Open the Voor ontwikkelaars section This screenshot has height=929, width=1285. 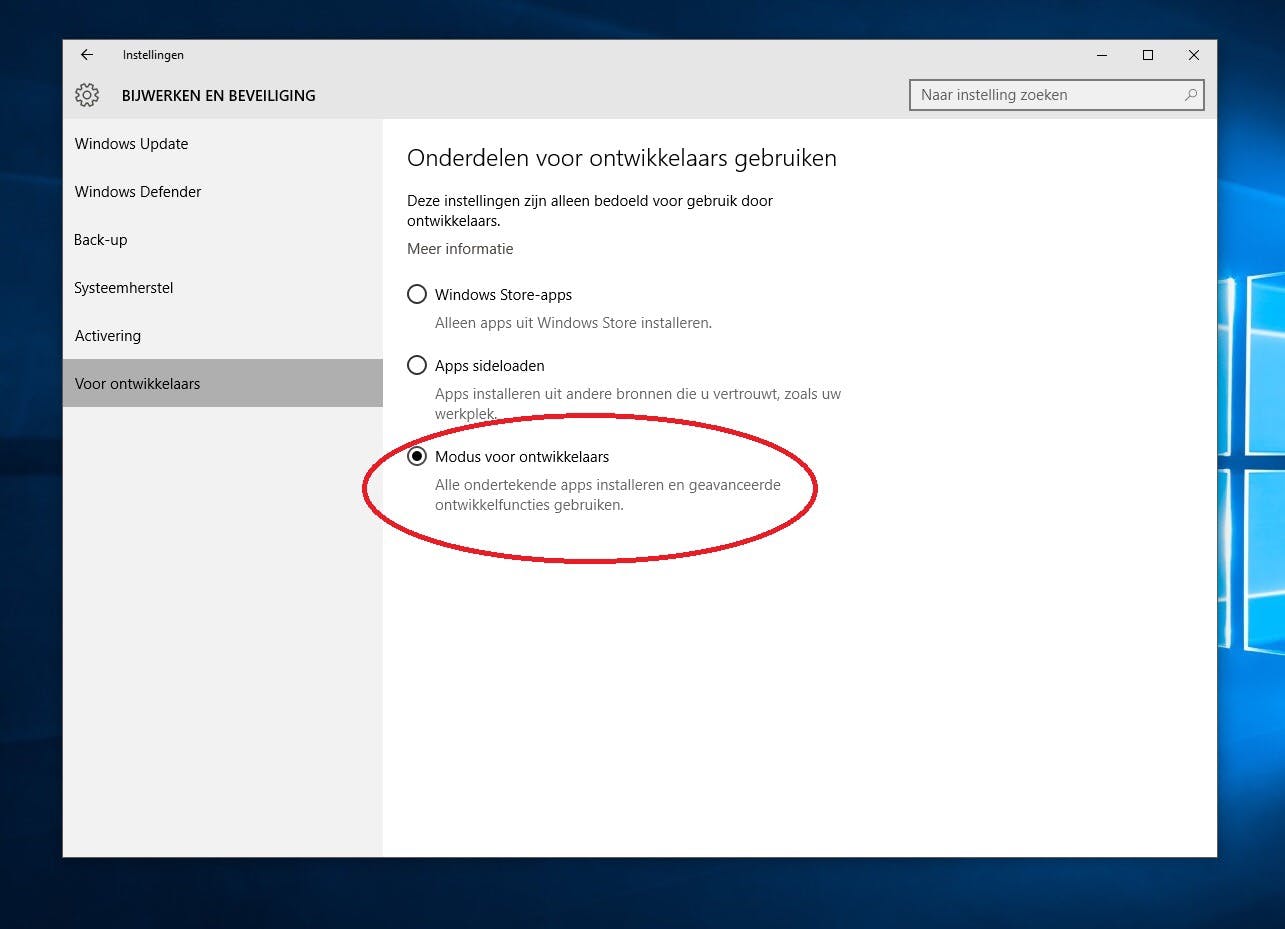223,384
